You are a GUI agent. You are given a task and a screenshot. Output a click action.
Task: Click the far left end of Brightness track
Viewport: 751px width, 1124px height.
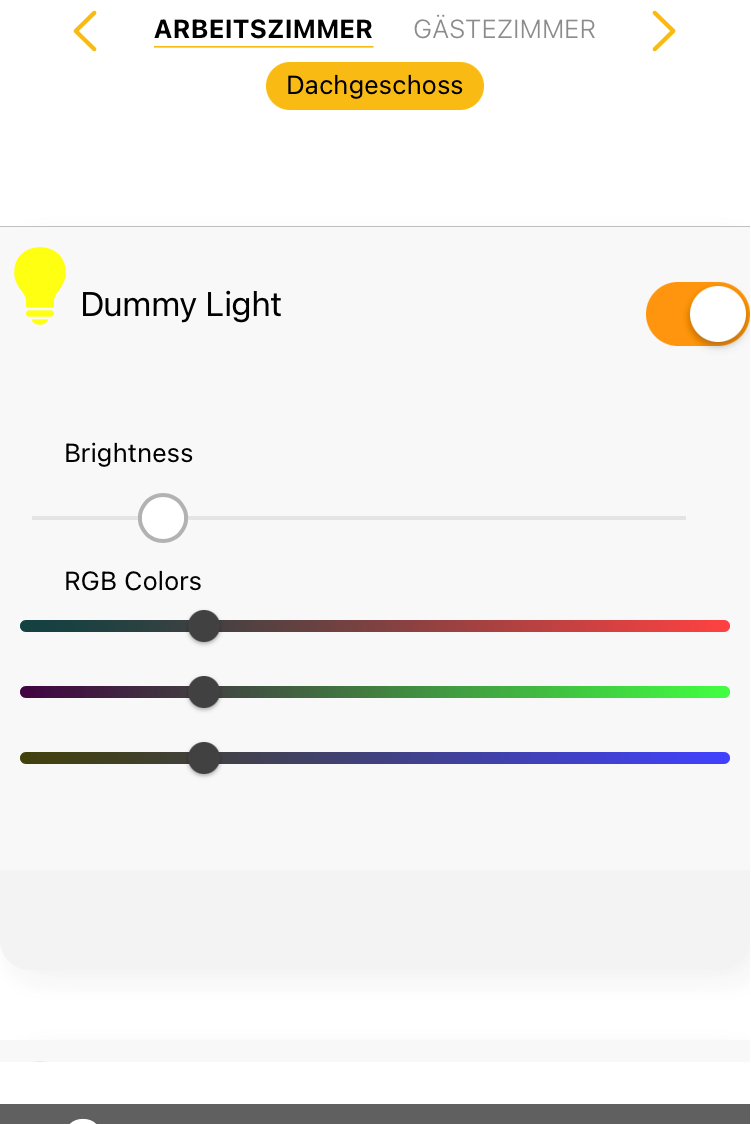click(36, 518)
